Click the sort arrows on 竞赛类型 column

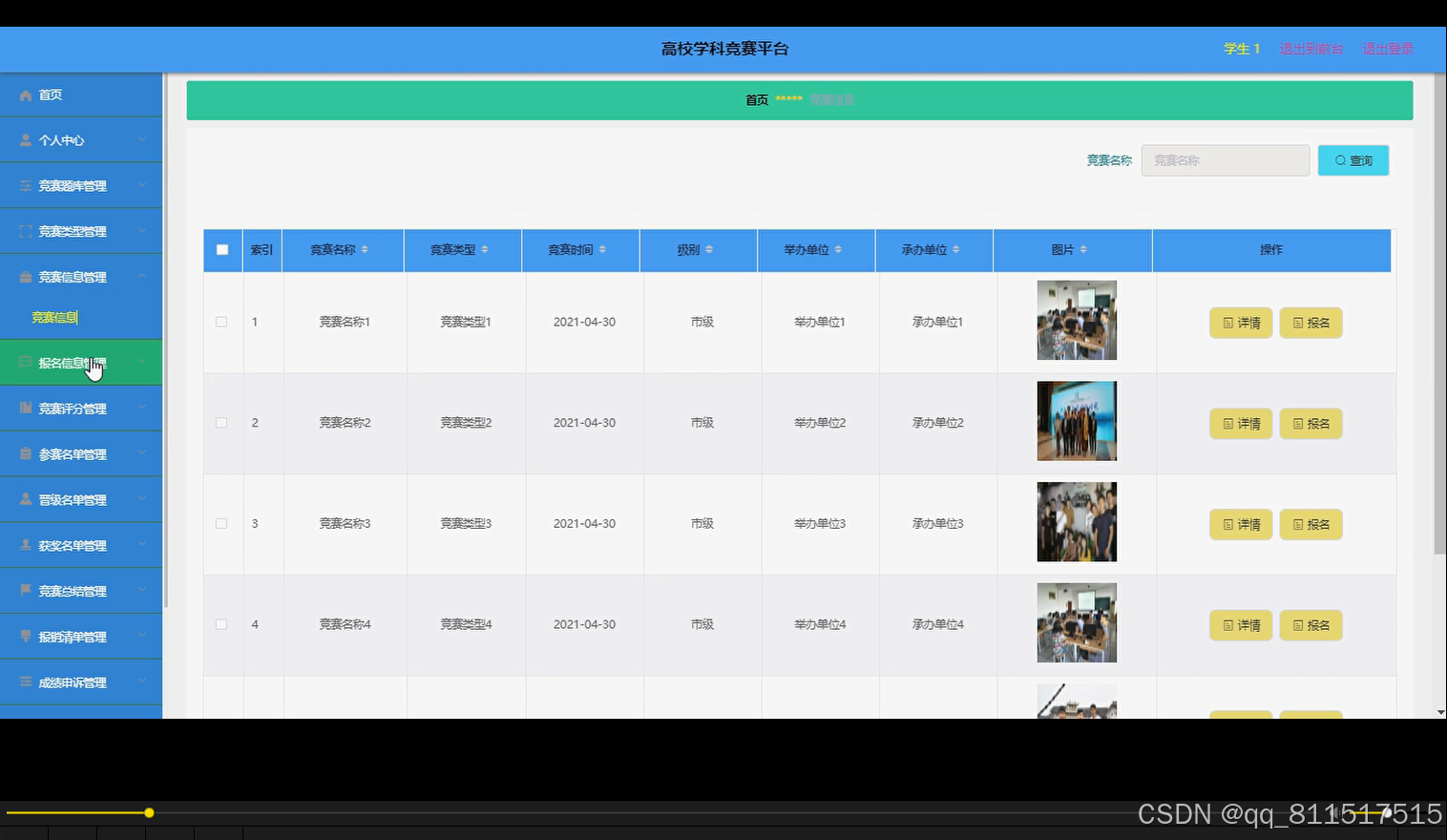tap(484, 250)
